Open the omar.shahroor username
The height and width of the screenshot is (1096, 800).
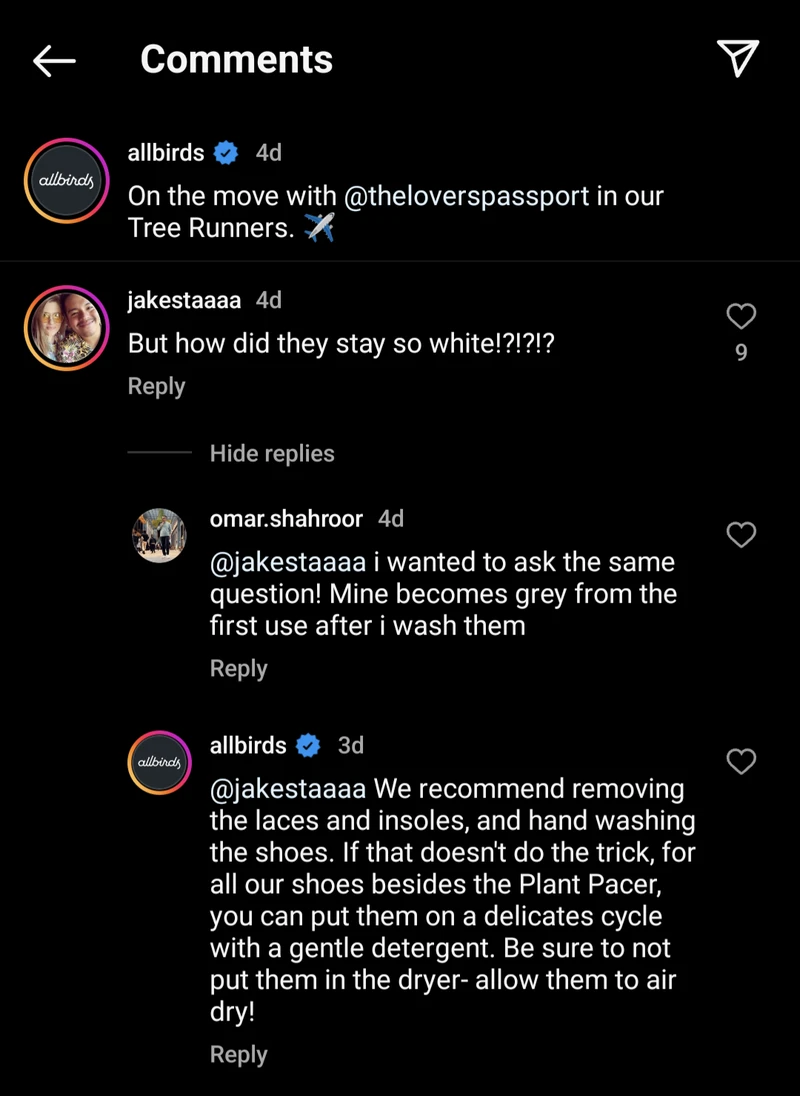coord(286,519)
